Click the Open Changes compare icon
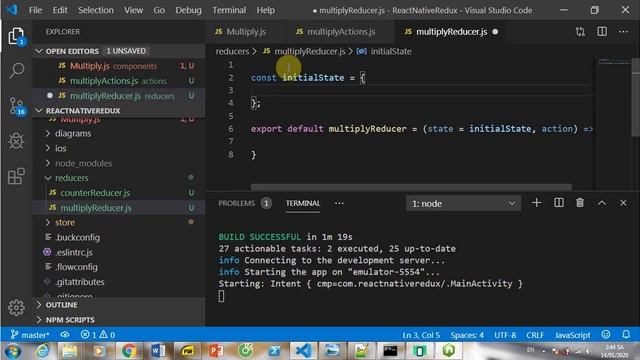The image size is (640, 360). (x=580, y=32)
